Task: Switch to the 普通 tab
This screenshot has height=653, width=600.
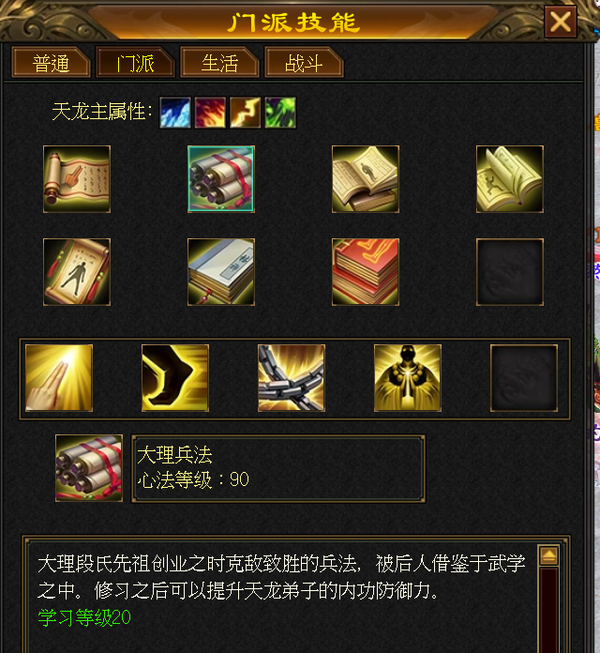Action: click(51, 62)
